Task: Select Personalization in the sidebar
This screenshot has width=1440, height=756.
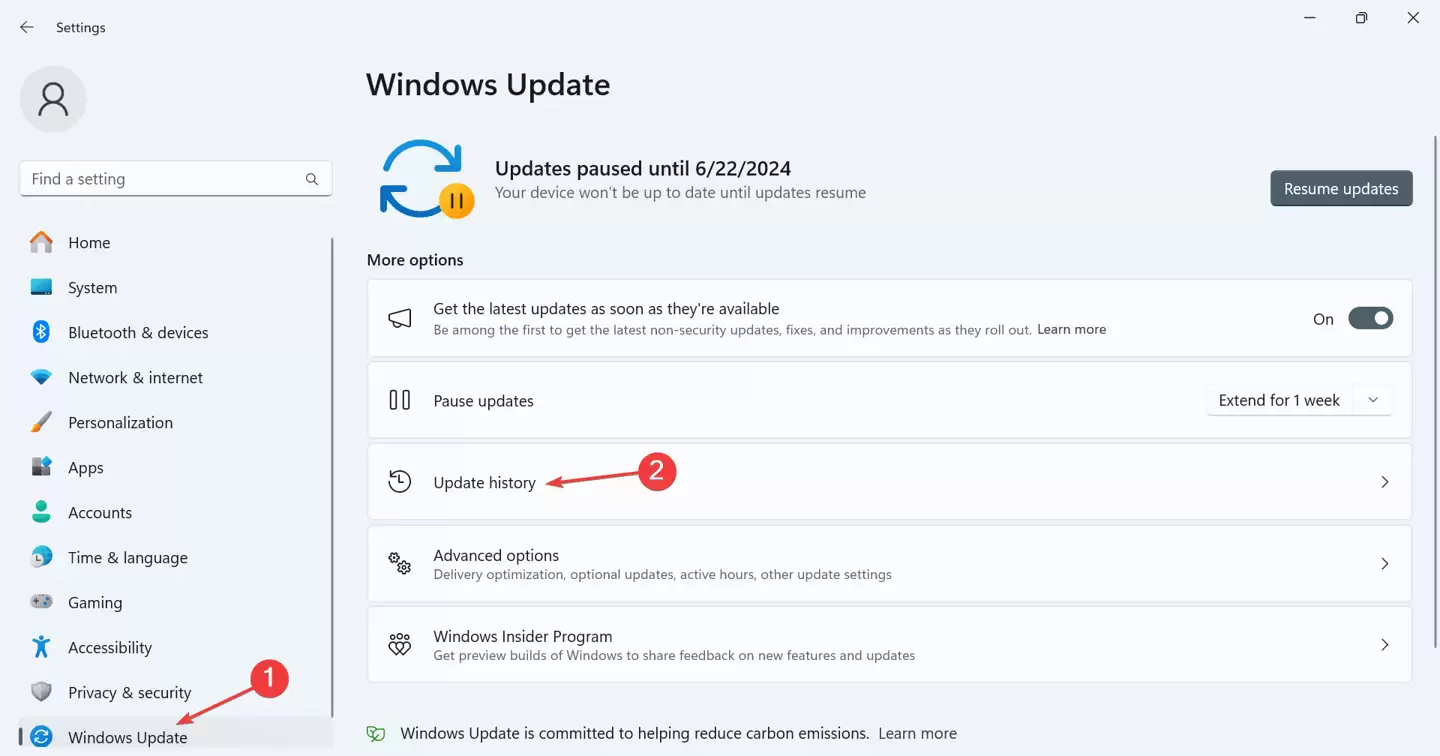Action: [x=120, y=422]
